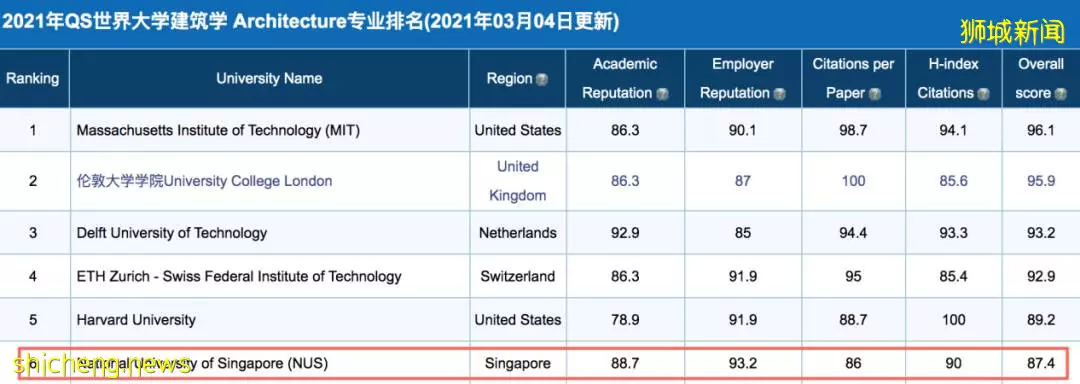The image size is (1080, 384).
Task: Click UCL's H-index value 85.6
Action: (953, 181)
